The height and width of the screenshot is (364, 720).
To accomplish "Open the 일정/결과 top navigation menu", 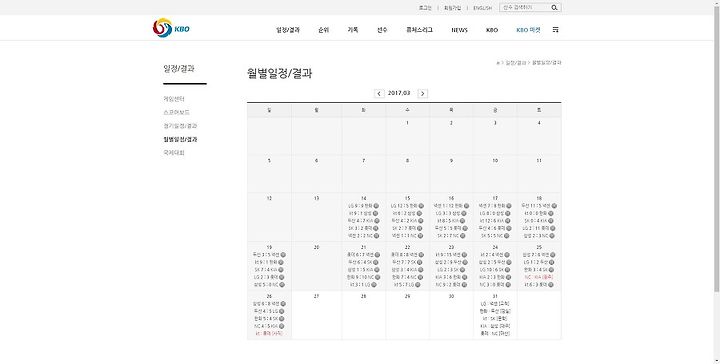I will 288,30.
